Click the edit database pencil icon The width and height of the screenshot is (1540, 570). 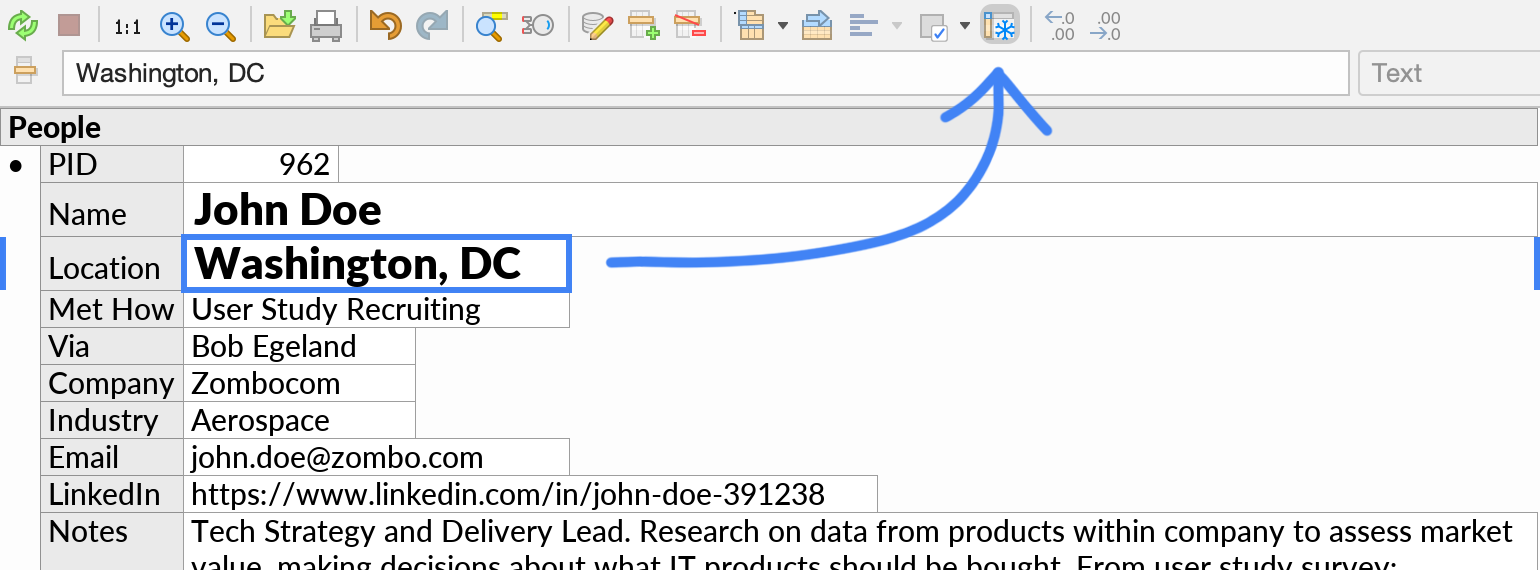click(597, 25)
